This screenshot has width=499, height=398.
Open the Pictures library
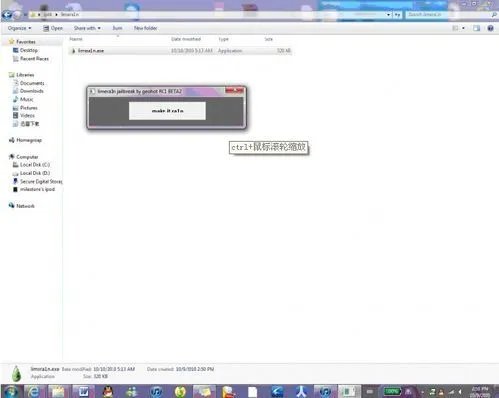[29, 108]
